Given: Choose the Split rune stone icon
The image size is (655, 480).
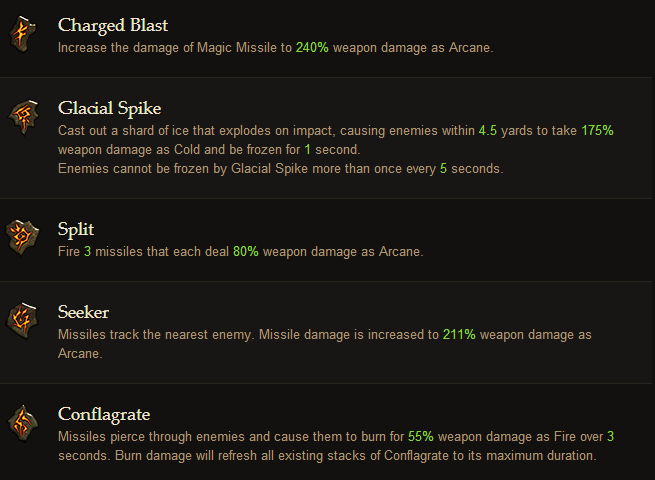Looking at the screenshot, I should tap(22, 237).
